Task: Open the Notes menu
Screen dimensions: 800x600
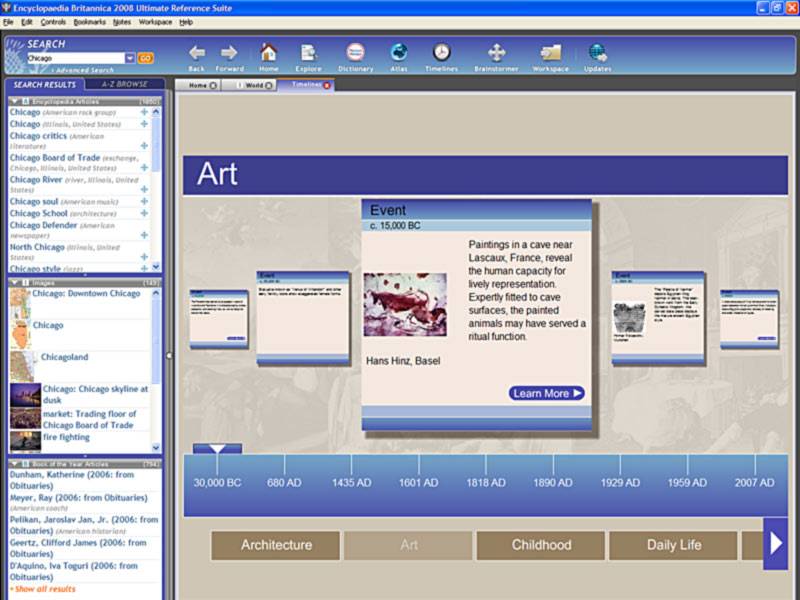Action: (122, 22)
